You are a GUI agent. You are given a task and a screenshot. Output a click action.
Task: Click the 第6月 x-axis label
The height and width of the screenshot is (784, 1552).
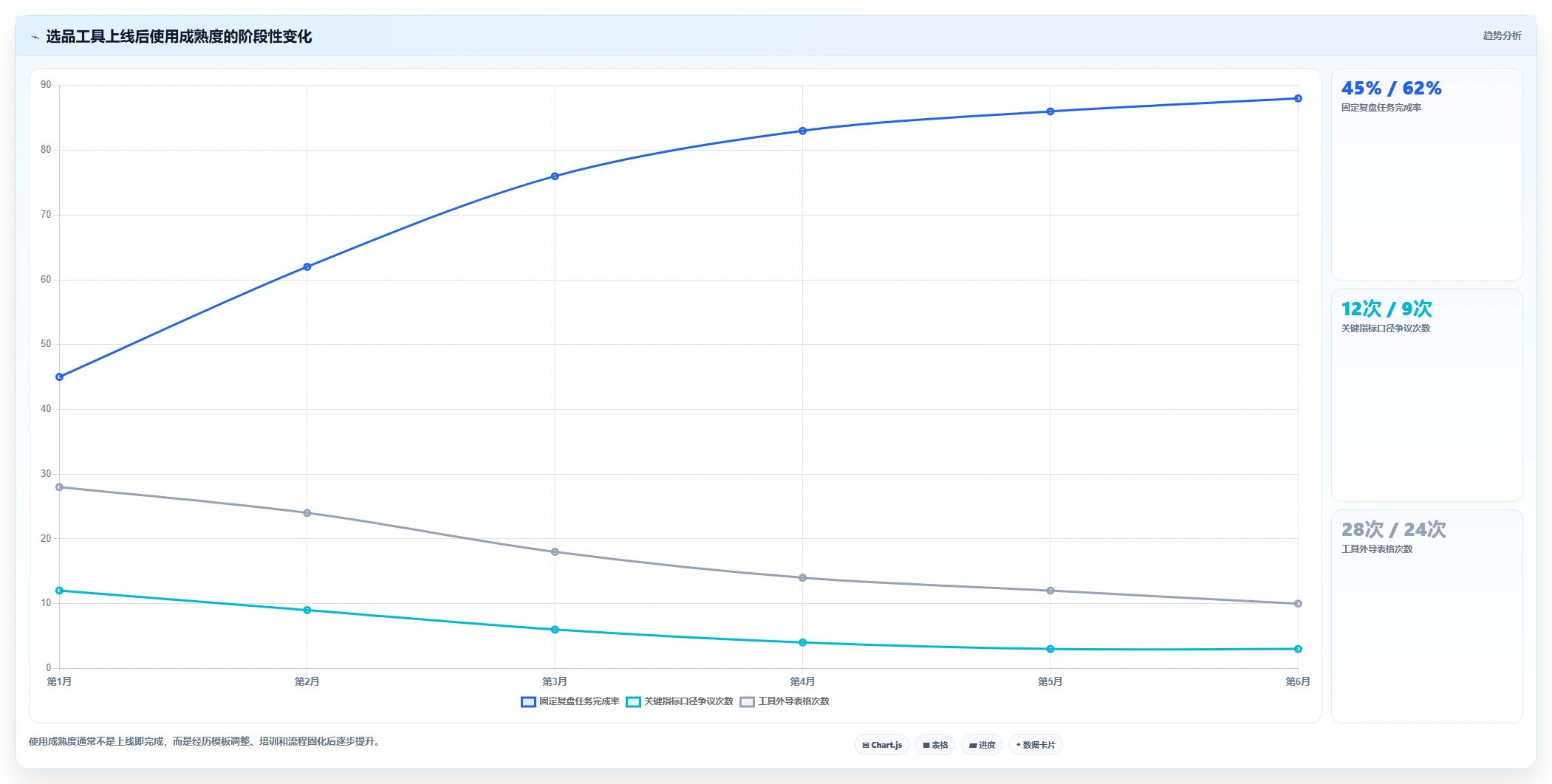click(x=1298, y=681)
